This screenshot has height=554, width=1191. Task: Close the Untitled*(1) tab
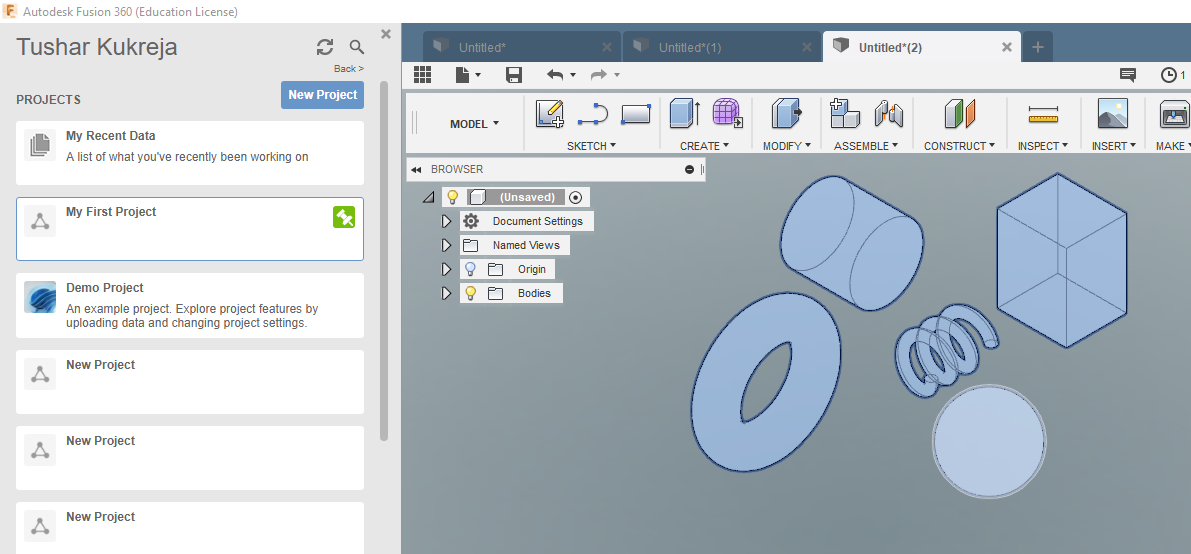(x=807, y=47)
